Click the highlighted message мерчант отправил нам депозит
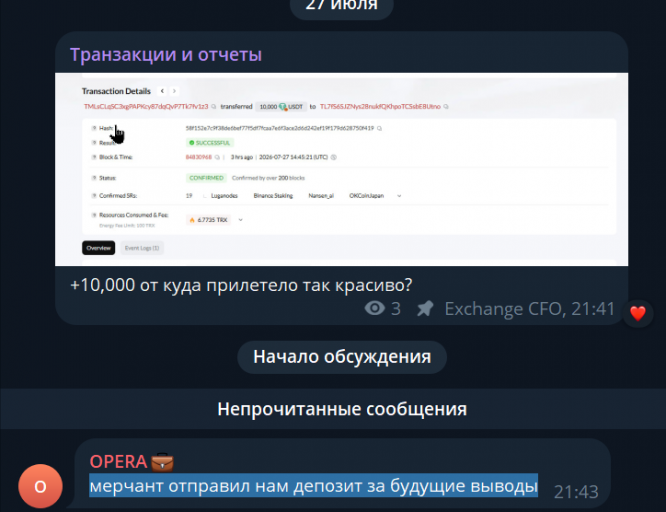The width and height of the screenshot is (666, 512). pos(313,485)
